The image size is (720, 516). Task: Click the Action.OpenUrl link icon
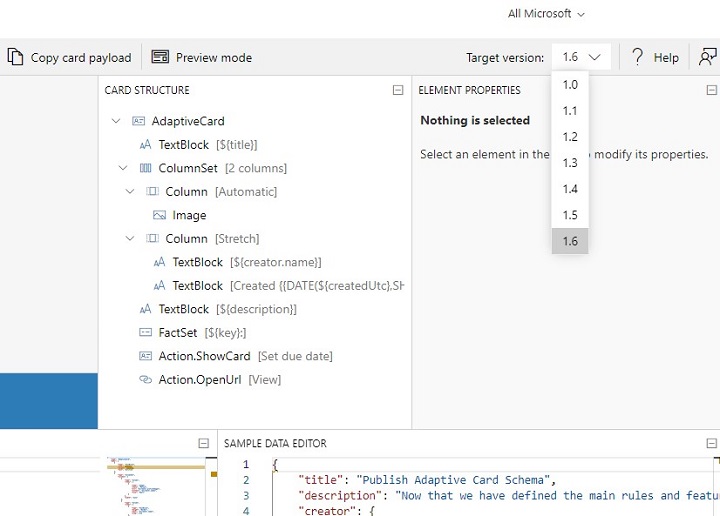146,380
